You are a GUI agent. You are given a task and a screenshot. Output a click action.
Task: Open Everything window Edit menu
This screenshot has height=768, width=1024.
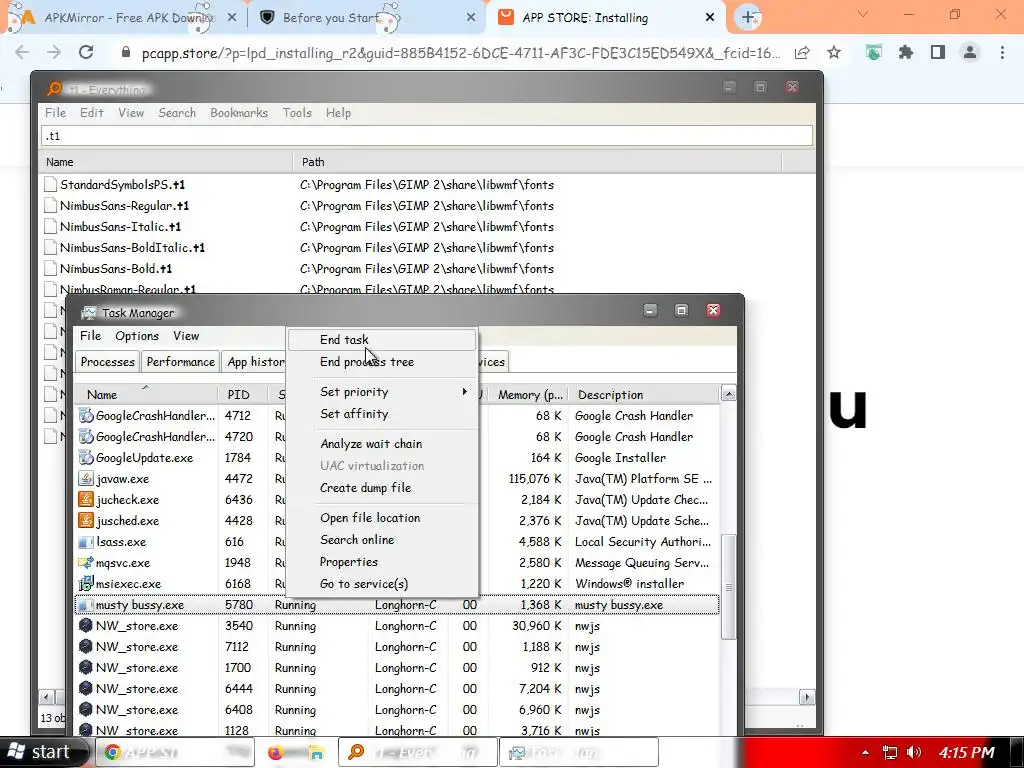point(91,113)
